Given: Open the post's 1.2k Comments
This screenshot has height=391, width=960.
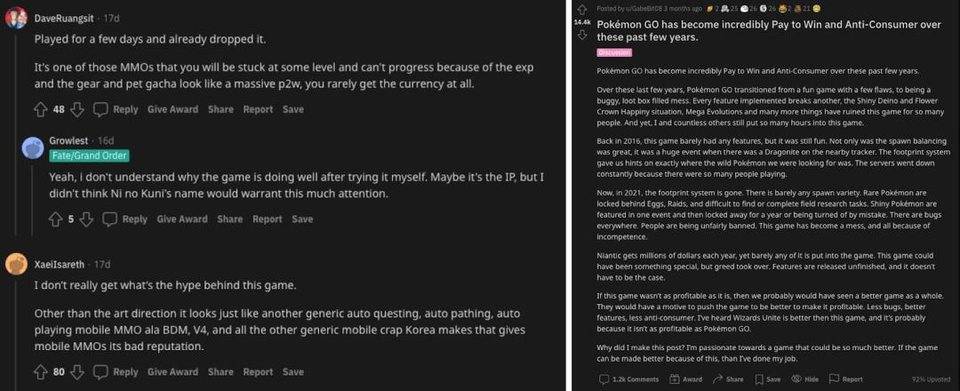Looking at the screenshot, I should tap(629, 379).
